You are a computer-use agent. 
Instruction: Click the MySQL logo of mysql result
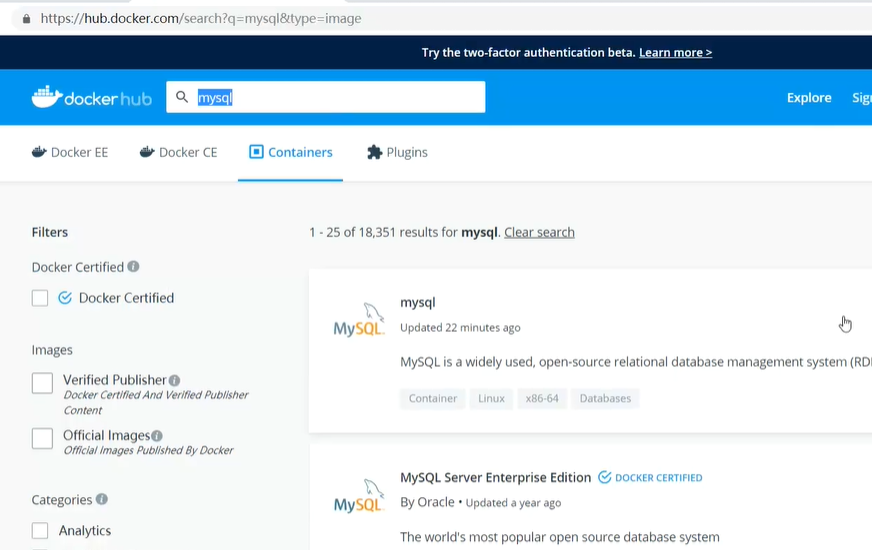pos(359,320)
